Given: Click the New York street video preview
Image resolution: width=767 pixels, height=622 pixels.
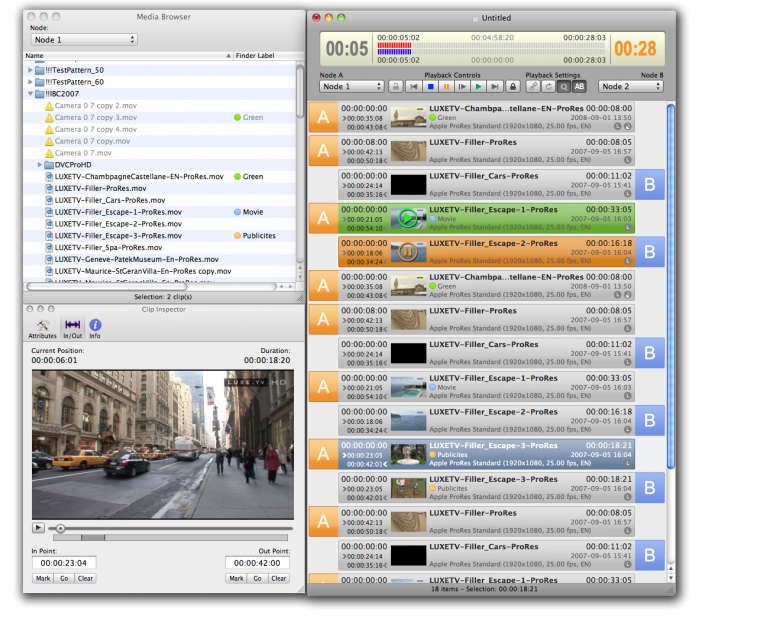Looking at the screenshot, I should point(163,444).
